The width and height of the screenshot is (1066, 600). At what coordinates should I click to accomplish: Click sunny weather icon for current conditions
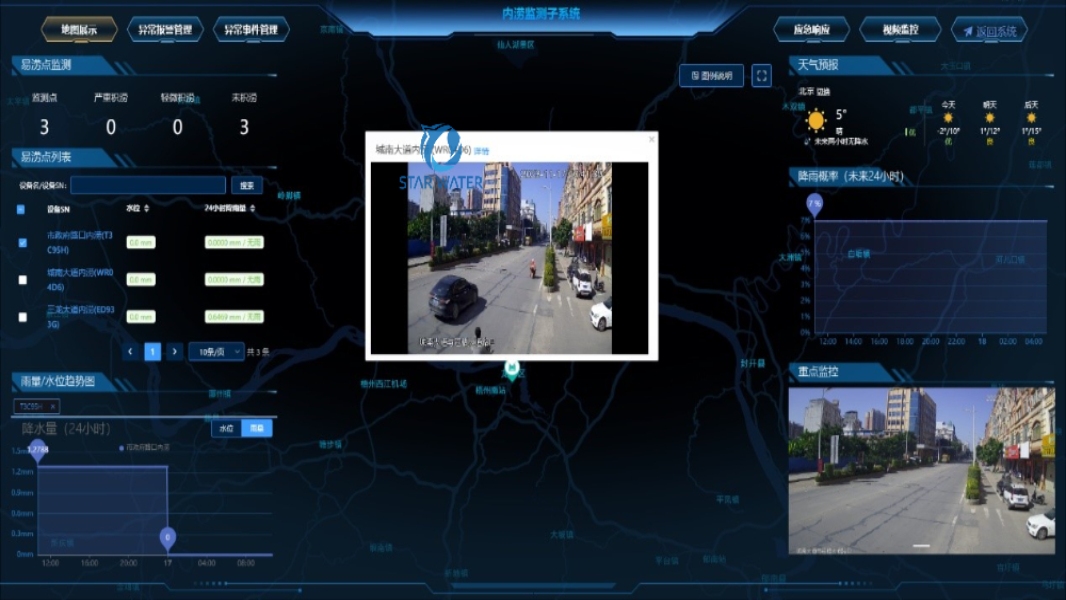tap(817, 121)
